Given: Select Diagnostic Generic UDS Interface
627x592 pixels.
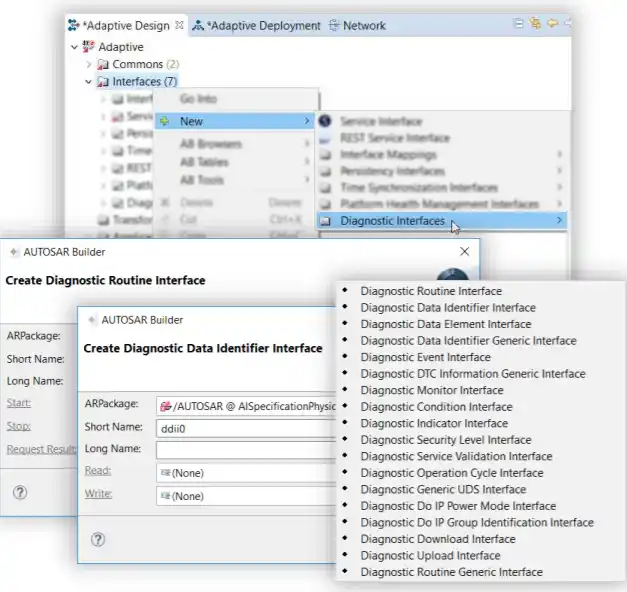Looking at the screenshot, I should point(443,489).
